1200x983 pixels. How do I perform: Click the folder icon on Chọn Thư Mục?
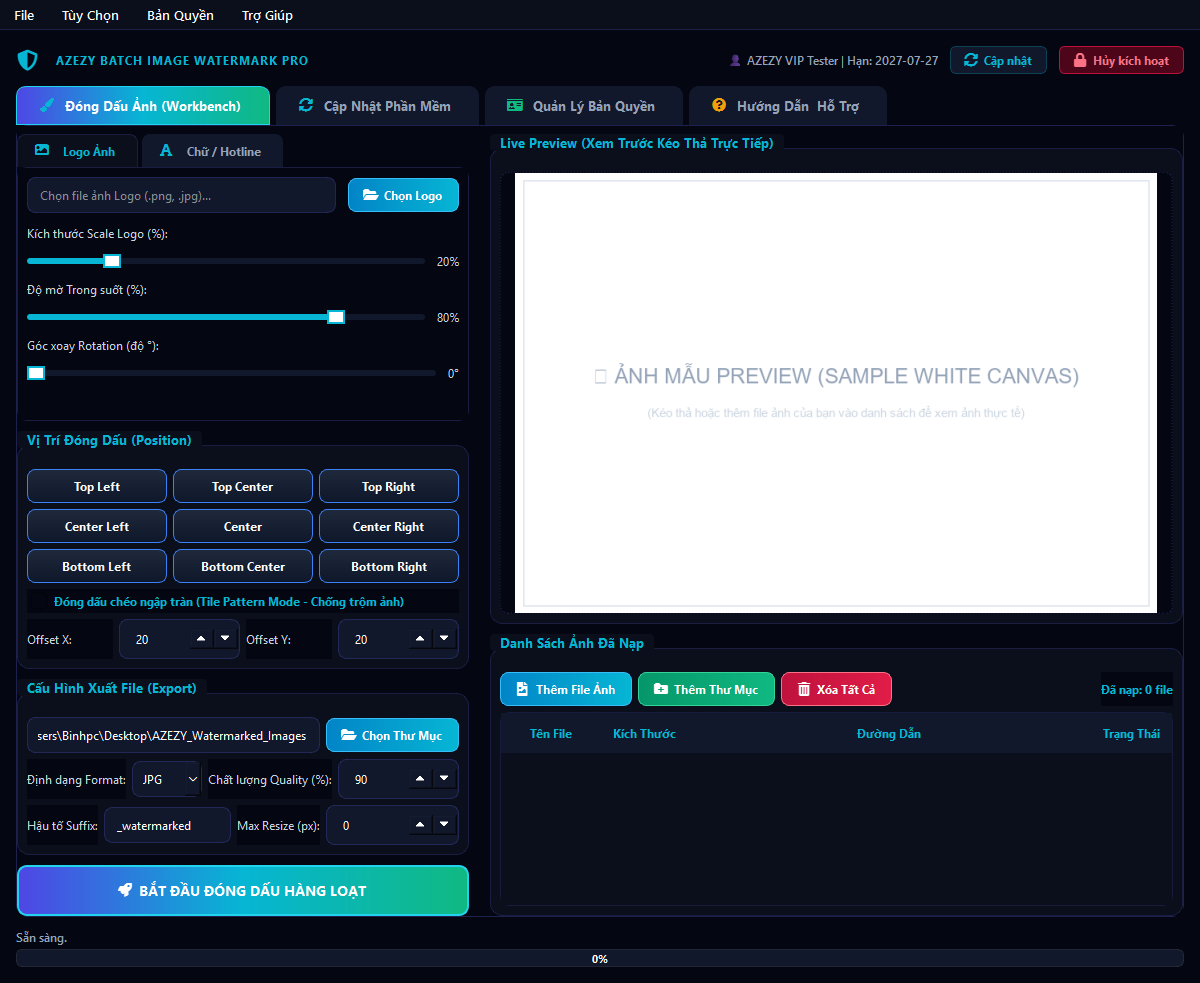(348, 735)
